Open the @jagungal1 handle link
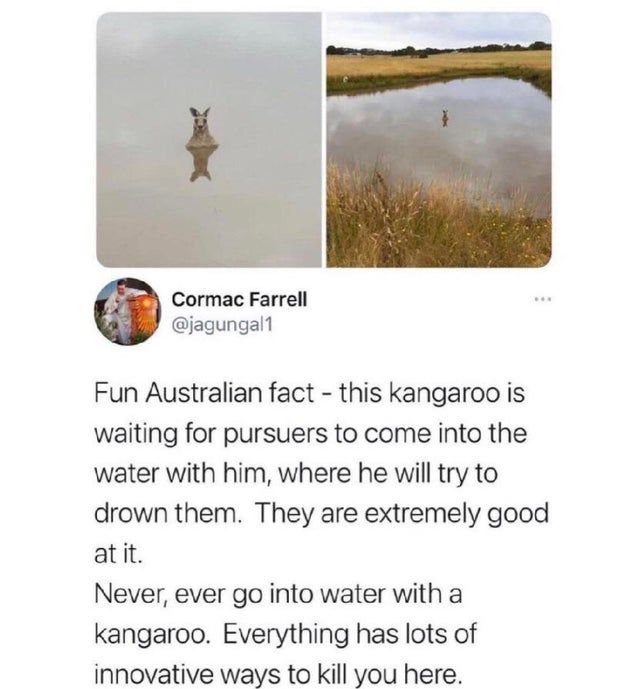This screenshot has height=689, width=640. 222,325
